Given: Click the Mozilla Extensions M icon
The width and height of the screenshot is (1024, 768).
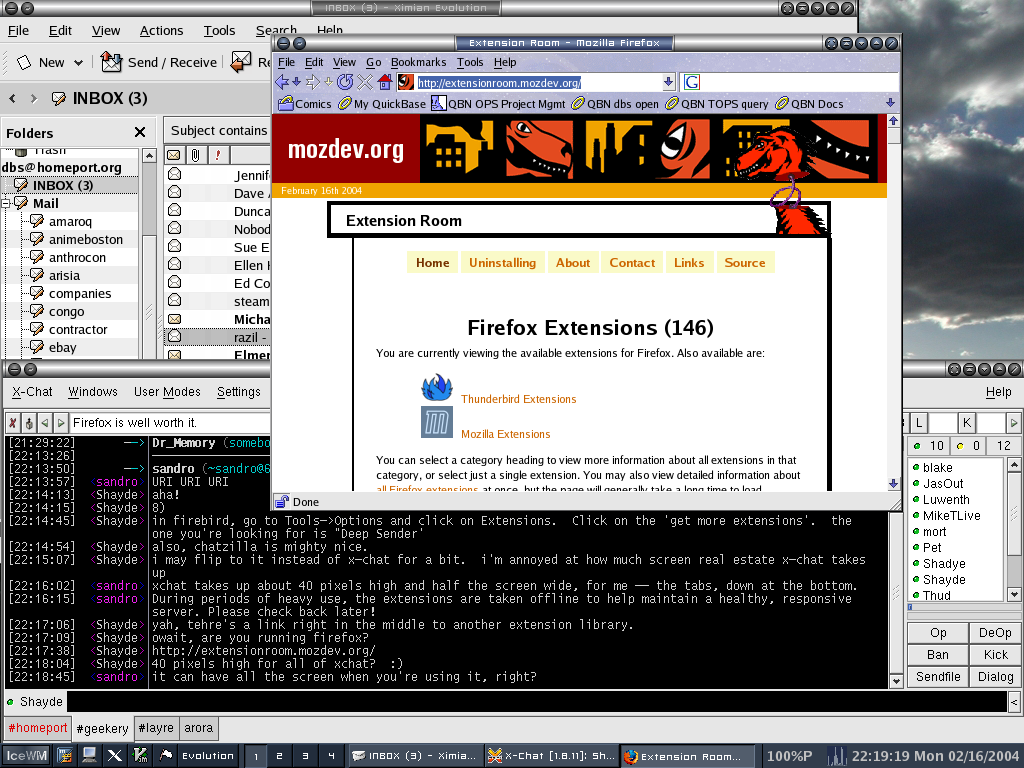Looking at the screenshot, I should point(437,422).
